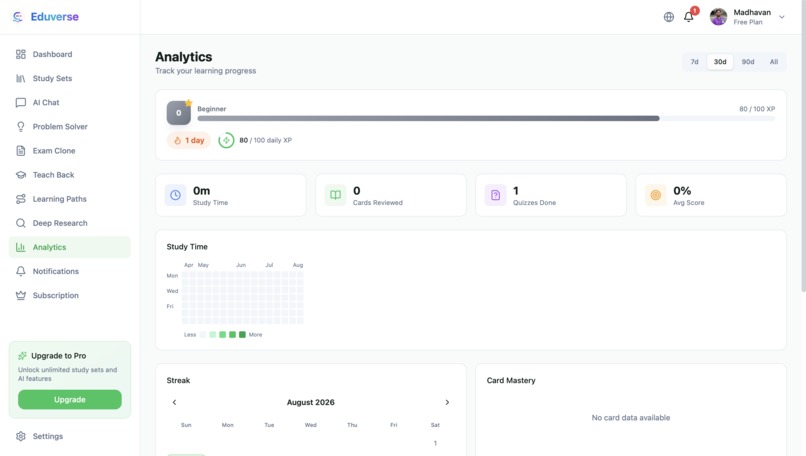Open Subscription page in sidebar
806x456 pixels.
[70, 296]
